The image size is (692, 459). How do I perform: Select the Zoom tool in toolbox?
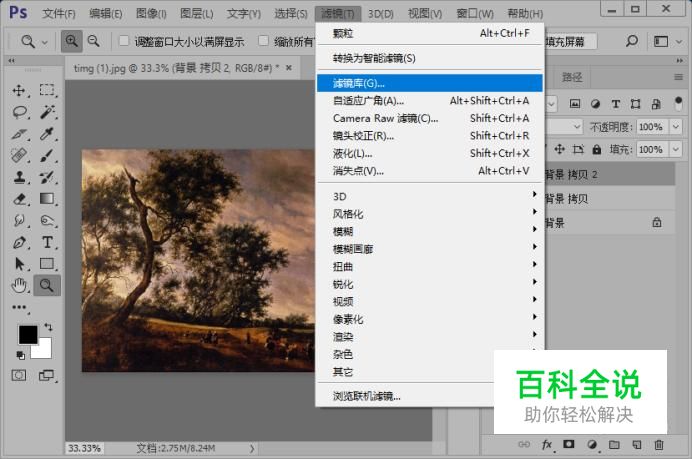(47, 285)
